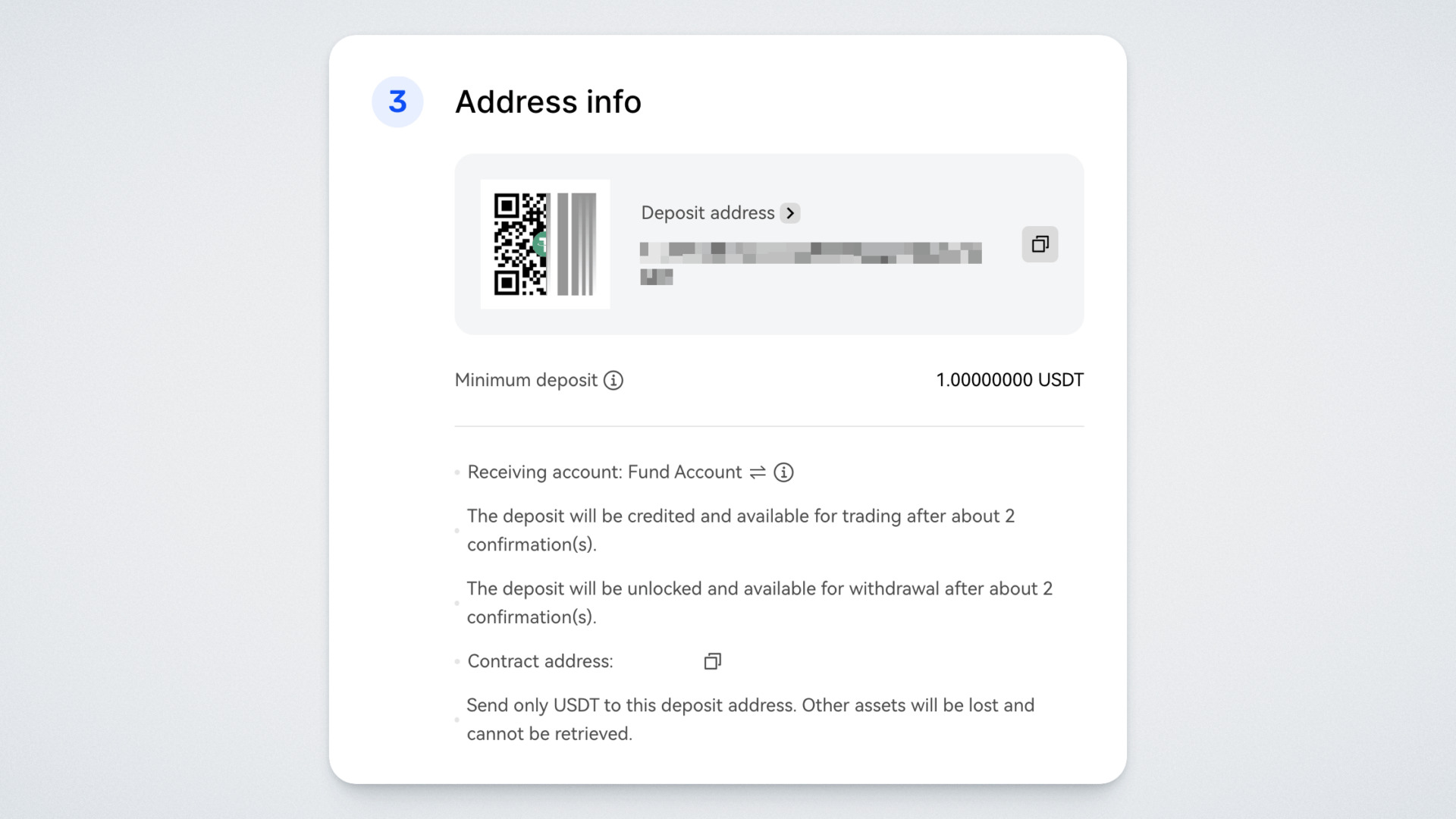This screenshot has height=819, width=1456.
Task: Click the Address info heading
Action: coord(548,102)
